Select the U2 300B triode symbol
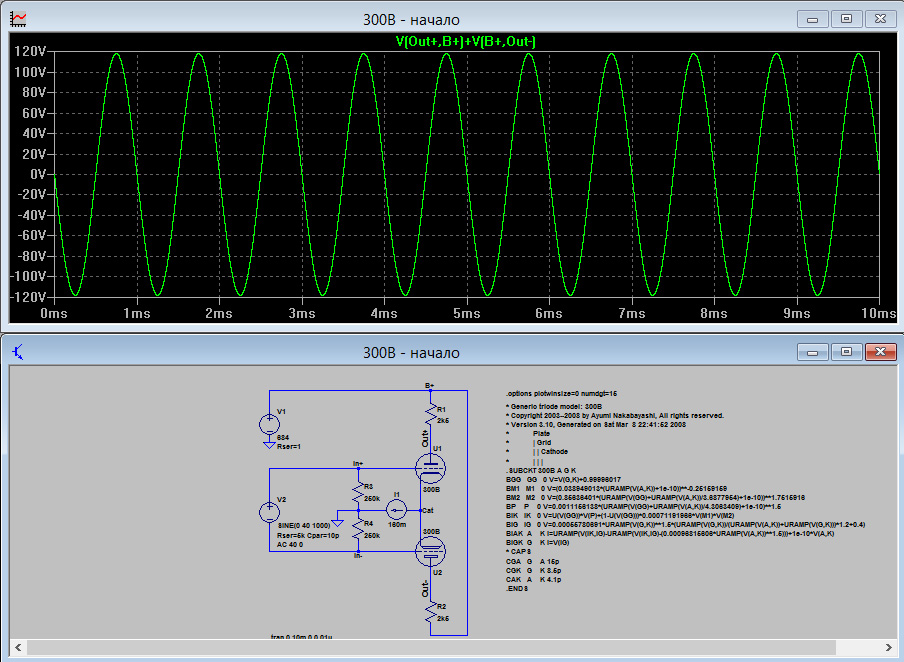 click(x=431, y=550)
